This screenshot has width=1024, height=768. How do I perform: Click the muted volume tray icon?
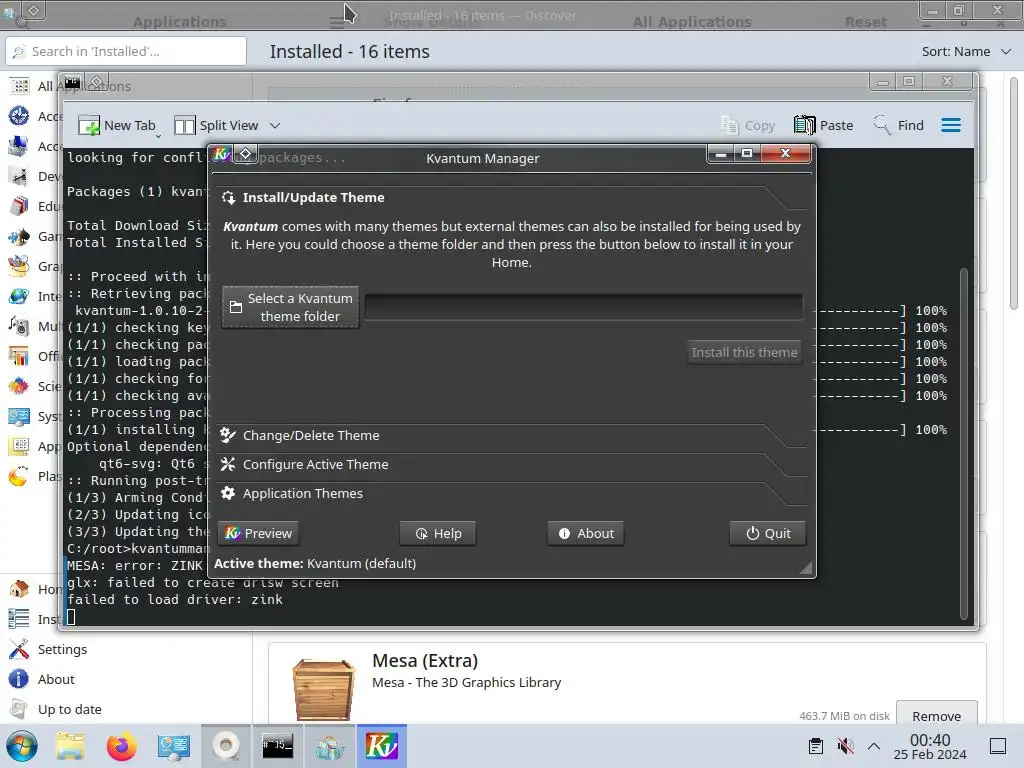coord(846,746)
